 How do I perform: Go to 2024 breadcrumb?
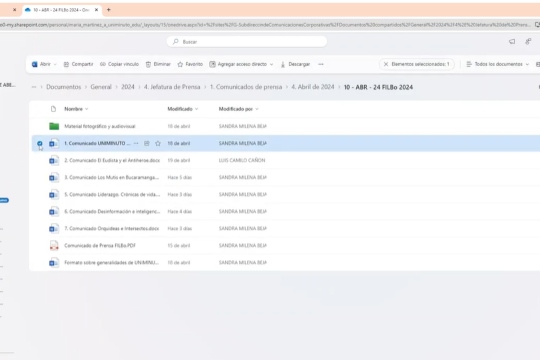pyautogui.click(x=128, y=87)
